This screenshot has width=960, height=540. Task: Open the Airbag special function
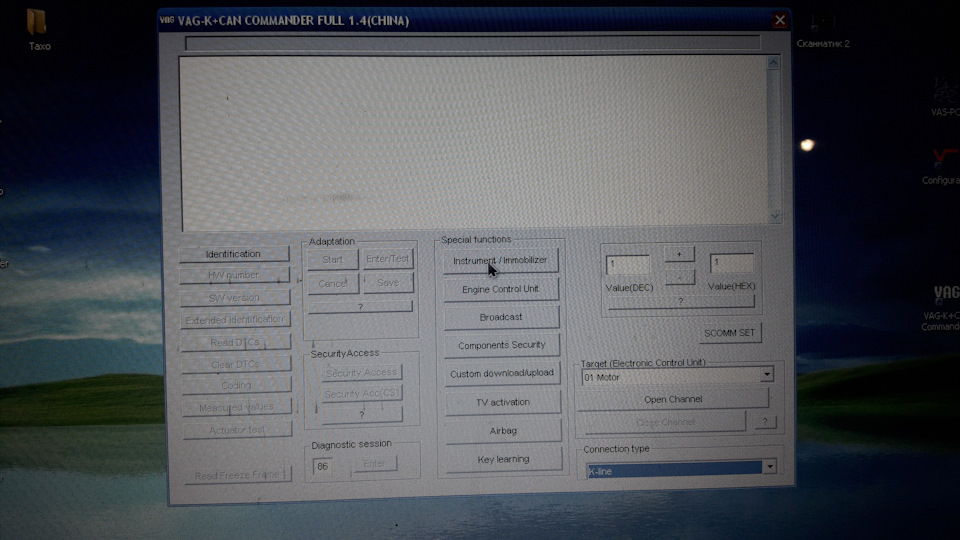pyautogui.click(x=503, y=430)
